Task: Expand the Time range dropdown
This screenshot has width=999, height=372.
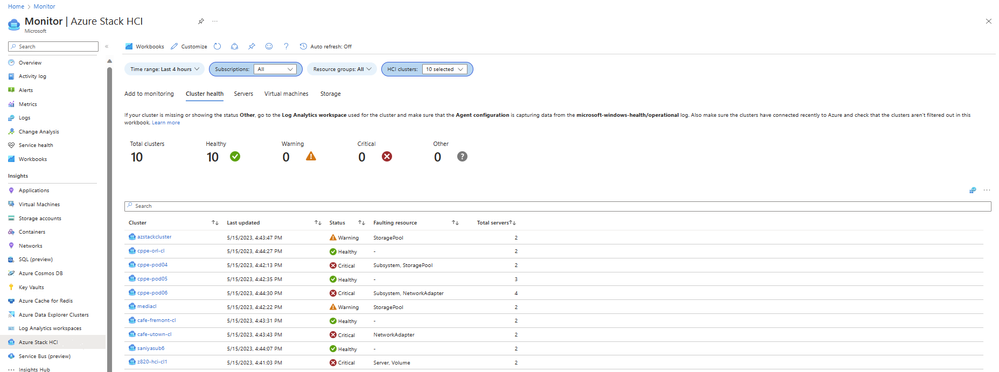Action: [x=165, y=69]
